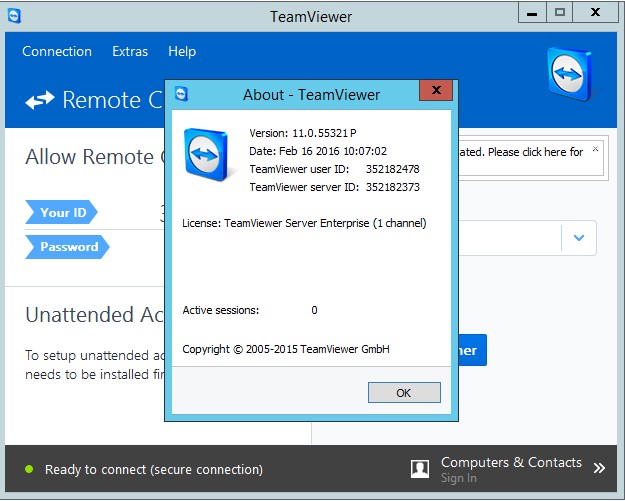This screenshot has width=625, height=501.
Task: Click the Date: Feb 16 2016 10:07:02 text
Action: coord(318,151)
